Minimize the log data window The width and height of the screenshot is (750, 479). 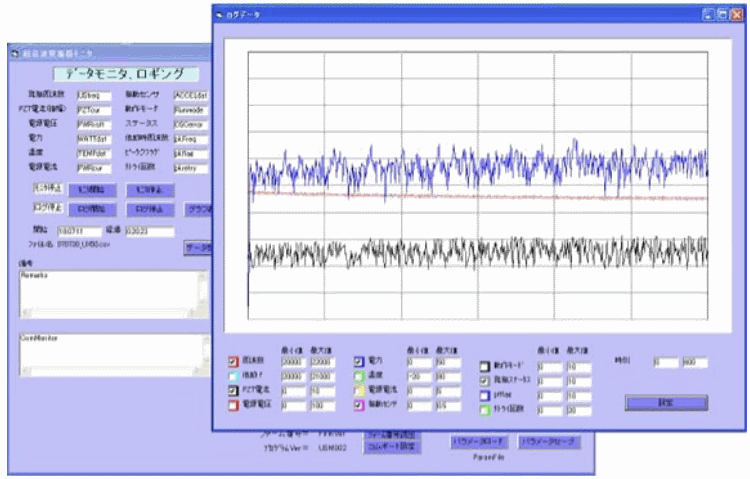(x=708, y=15)
